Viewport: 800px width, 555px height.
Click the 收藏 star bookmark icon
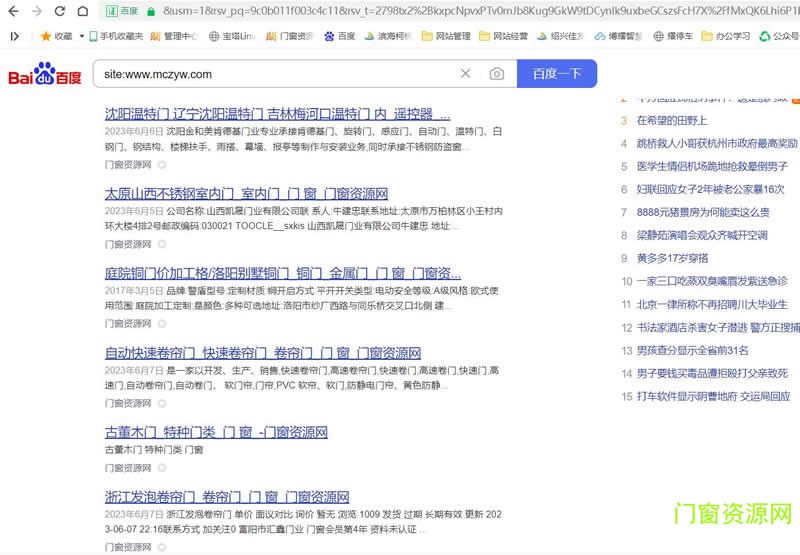click(x=46, y=36)
